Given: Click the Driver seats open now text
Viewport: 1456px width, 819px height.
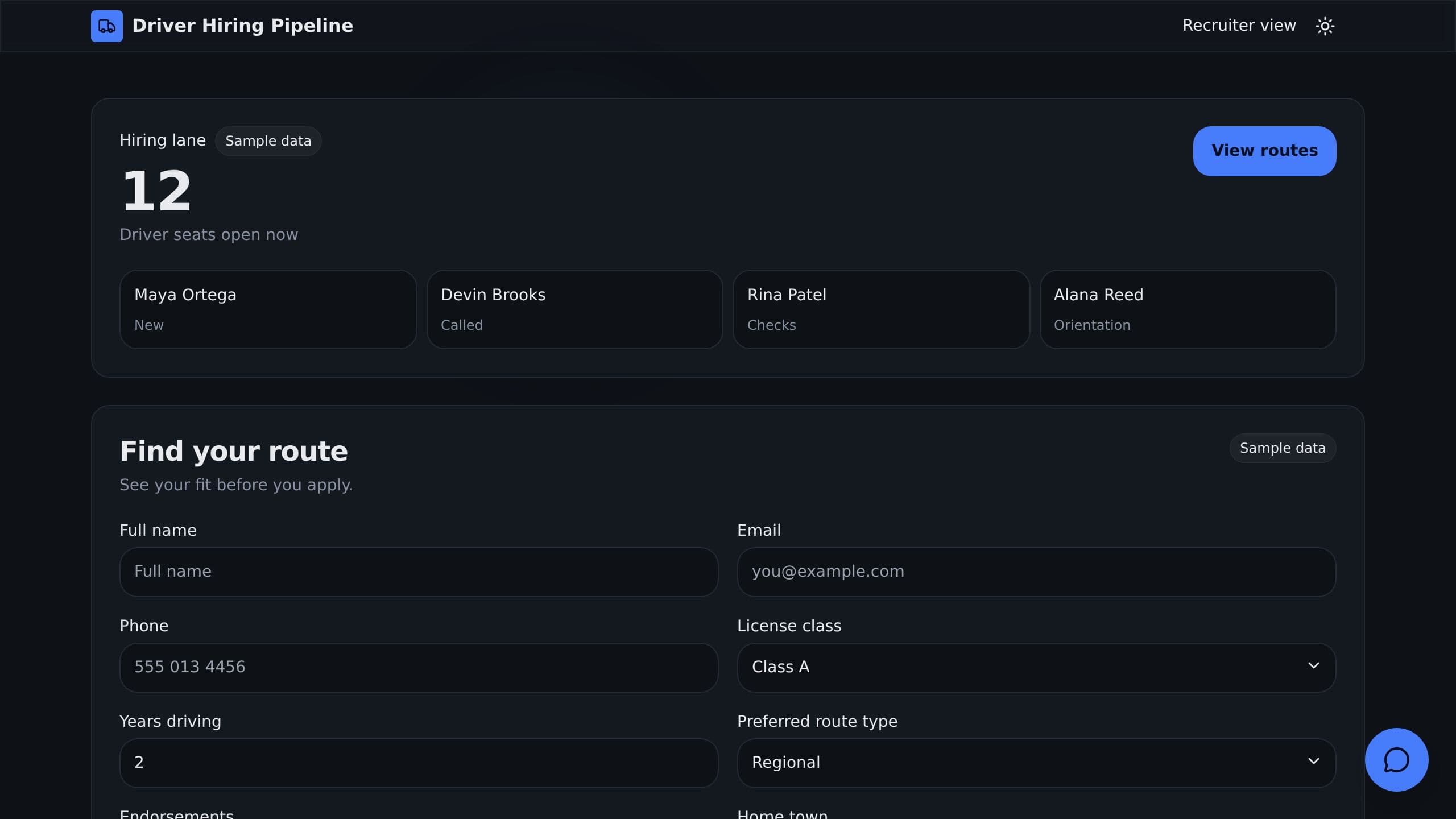Looking at the screenshot, I should 209,234.
